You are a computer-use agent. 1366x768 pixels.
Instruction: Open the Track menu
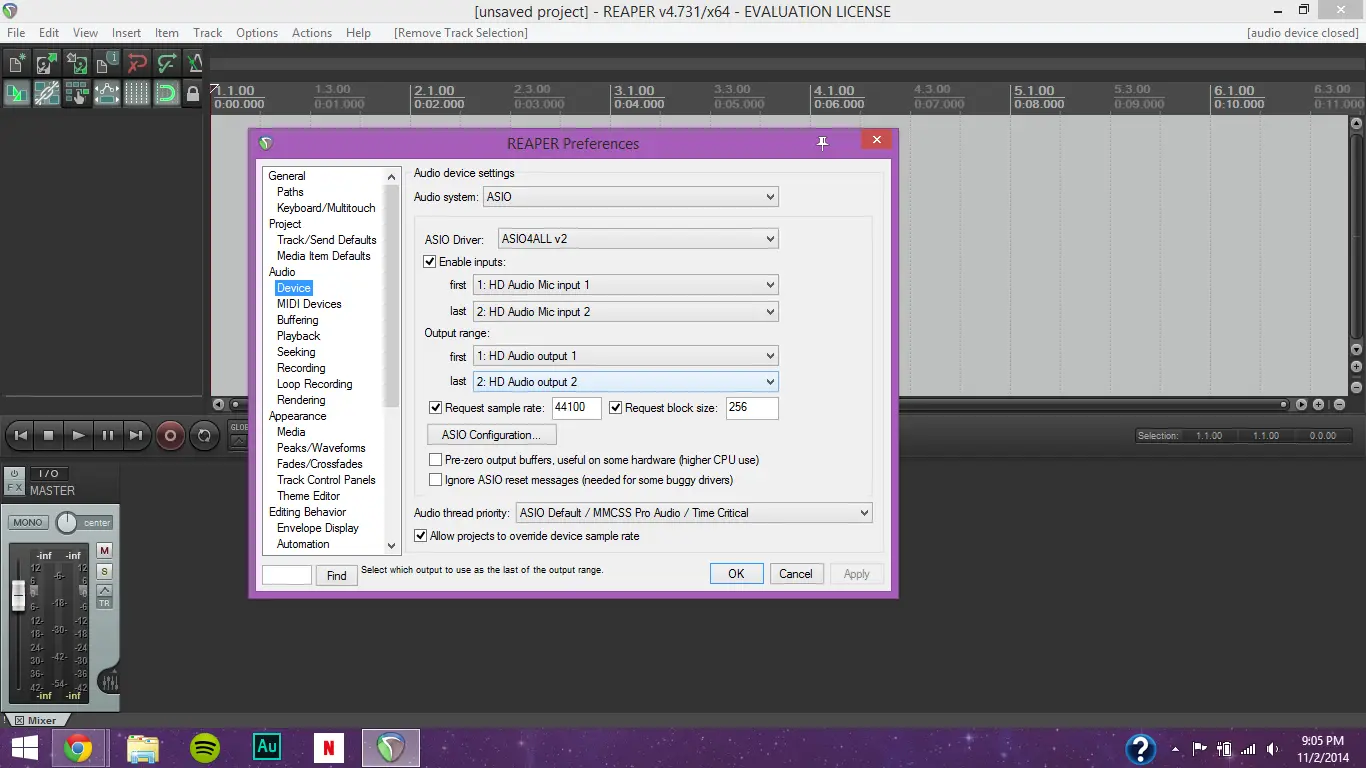(208, 33)
